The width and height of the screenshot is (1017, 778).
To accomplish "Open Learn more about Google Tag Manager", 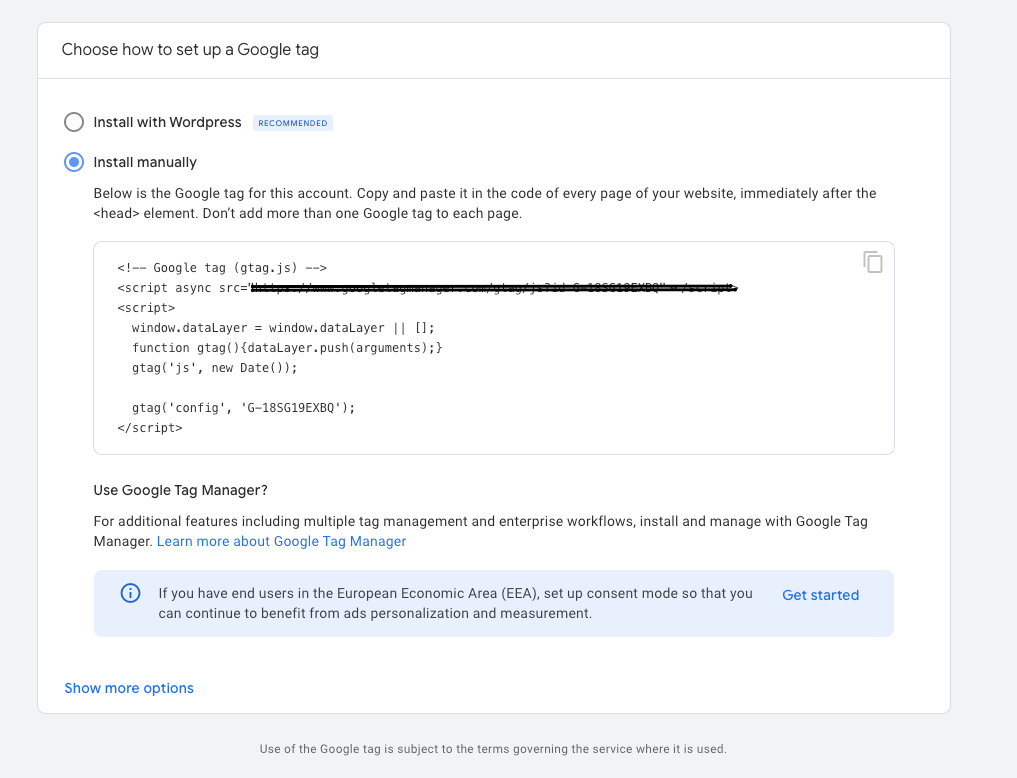I will tap(281, 541).
